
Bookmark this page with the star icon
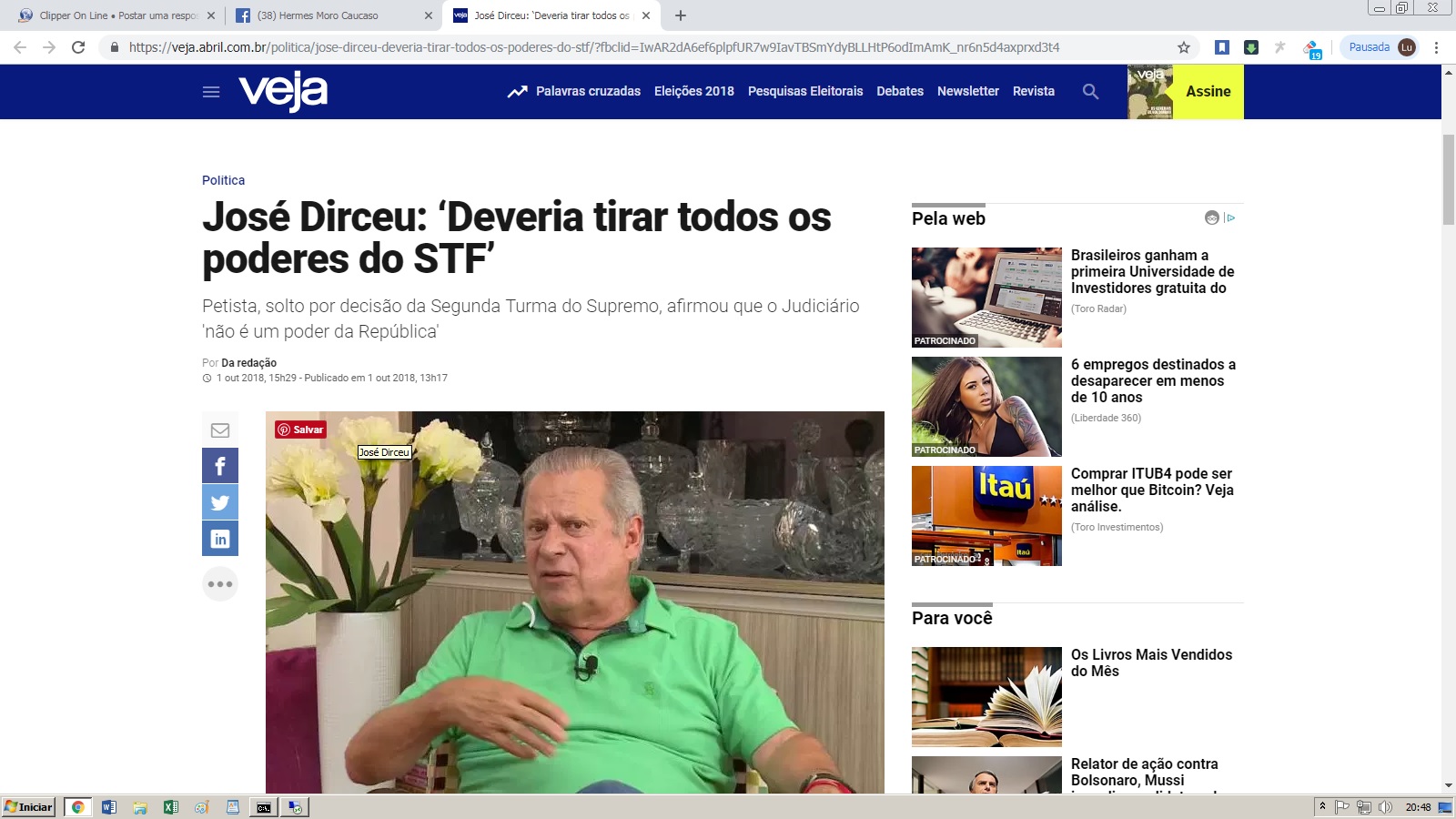(1184, 47)
